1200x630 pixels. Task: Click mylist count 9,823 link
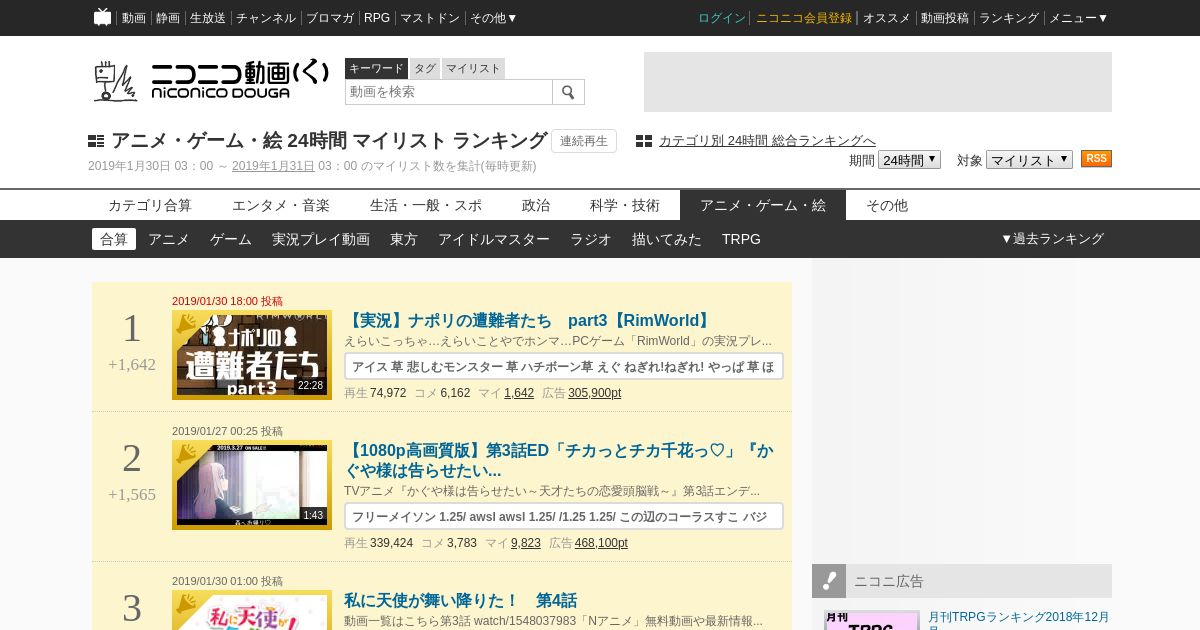(526, 543)
